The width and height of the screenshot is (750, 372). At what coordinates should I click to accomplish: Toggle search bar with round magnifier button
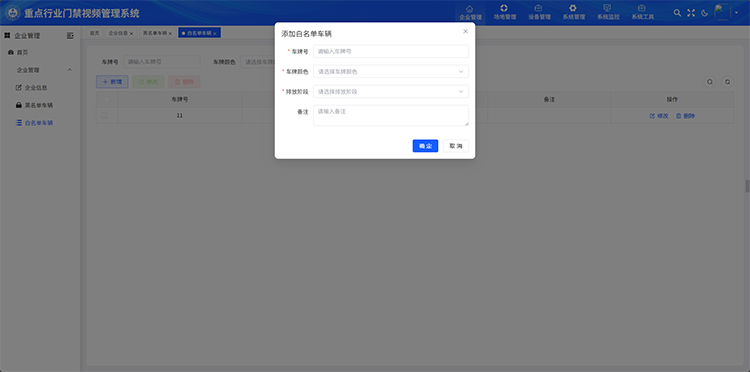coord(710,82)
